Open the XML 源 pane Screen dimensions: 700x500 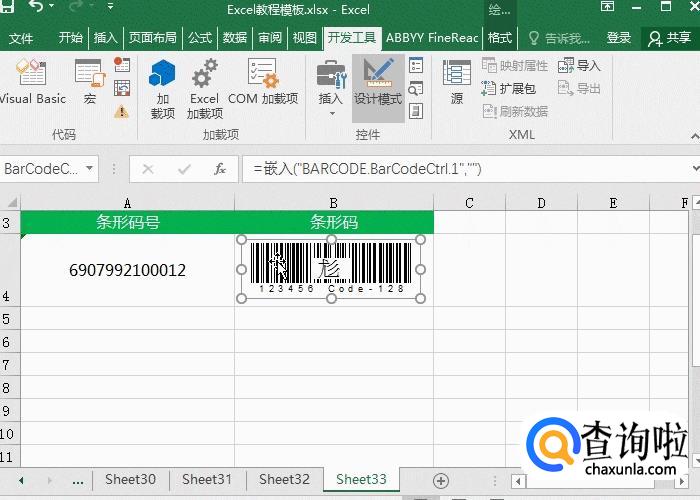[457, 83]
